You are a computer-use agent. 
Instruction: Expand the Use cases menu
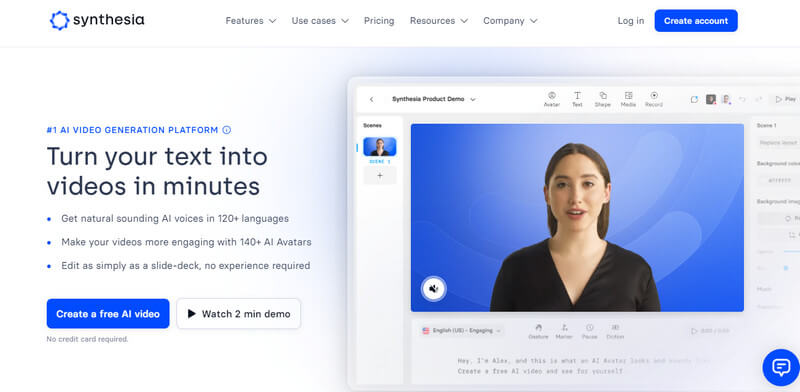[x=320, y=21]
